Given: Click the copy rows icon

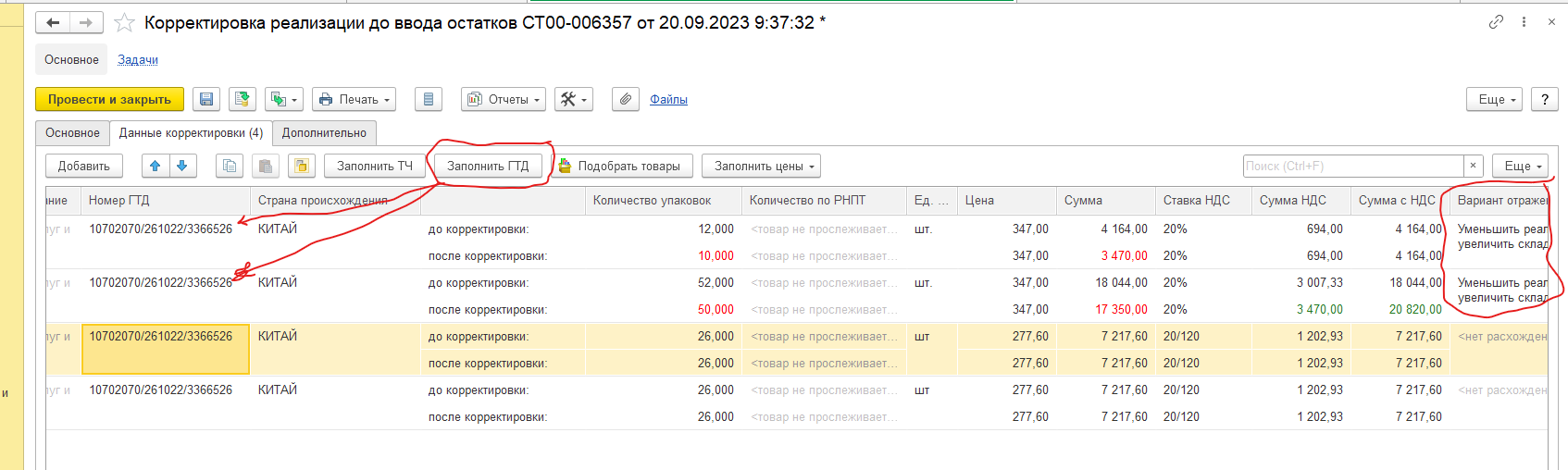Looking at the screenshot, I should click(x=230, y=166).
